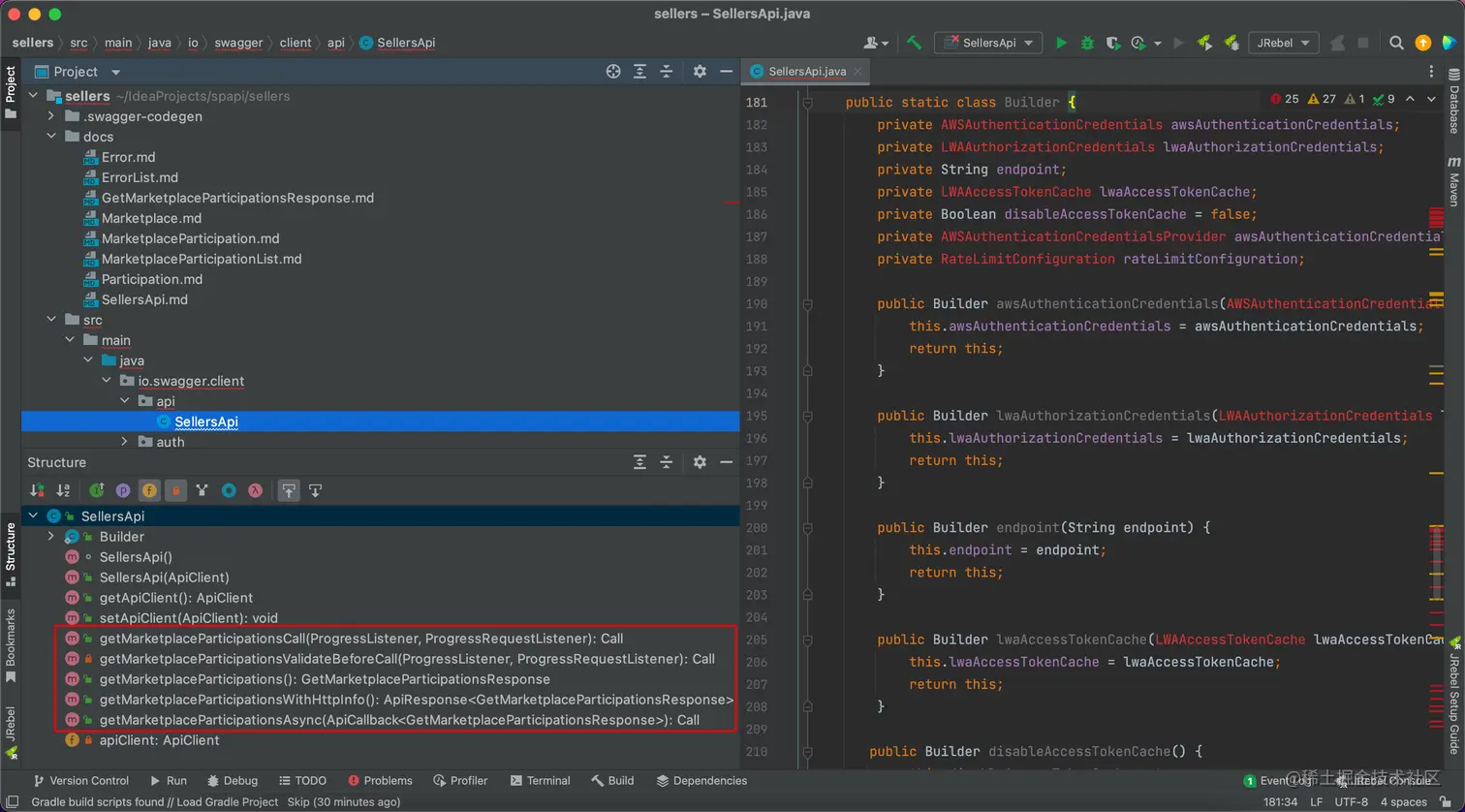Screen dimensions: 1465x812
Task: Click the Build Project hammer icon
Action: click(x=914, y=43)
